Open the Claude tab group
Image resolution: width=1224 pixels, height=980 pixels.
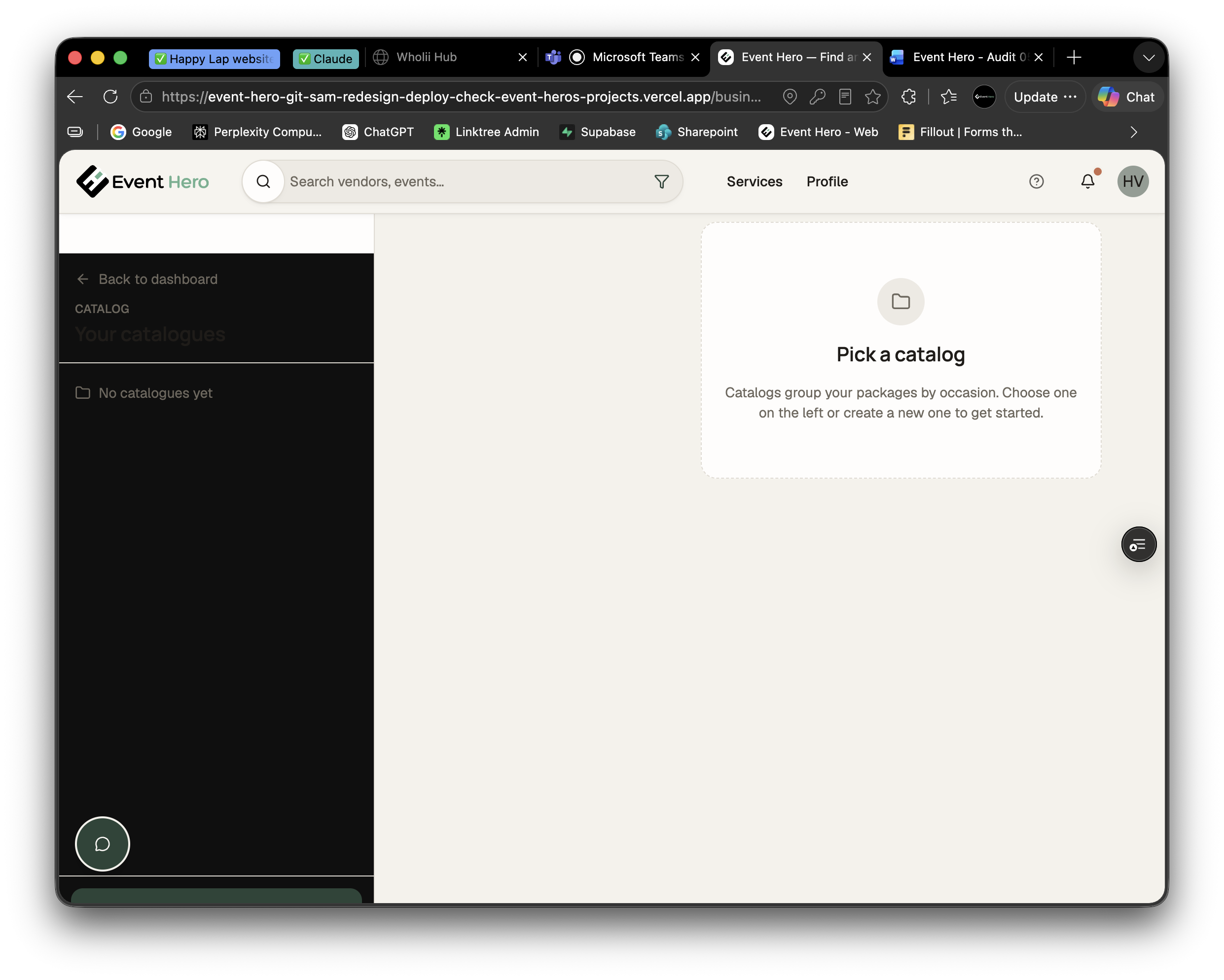pyautogui.click(x=326, y=59)
